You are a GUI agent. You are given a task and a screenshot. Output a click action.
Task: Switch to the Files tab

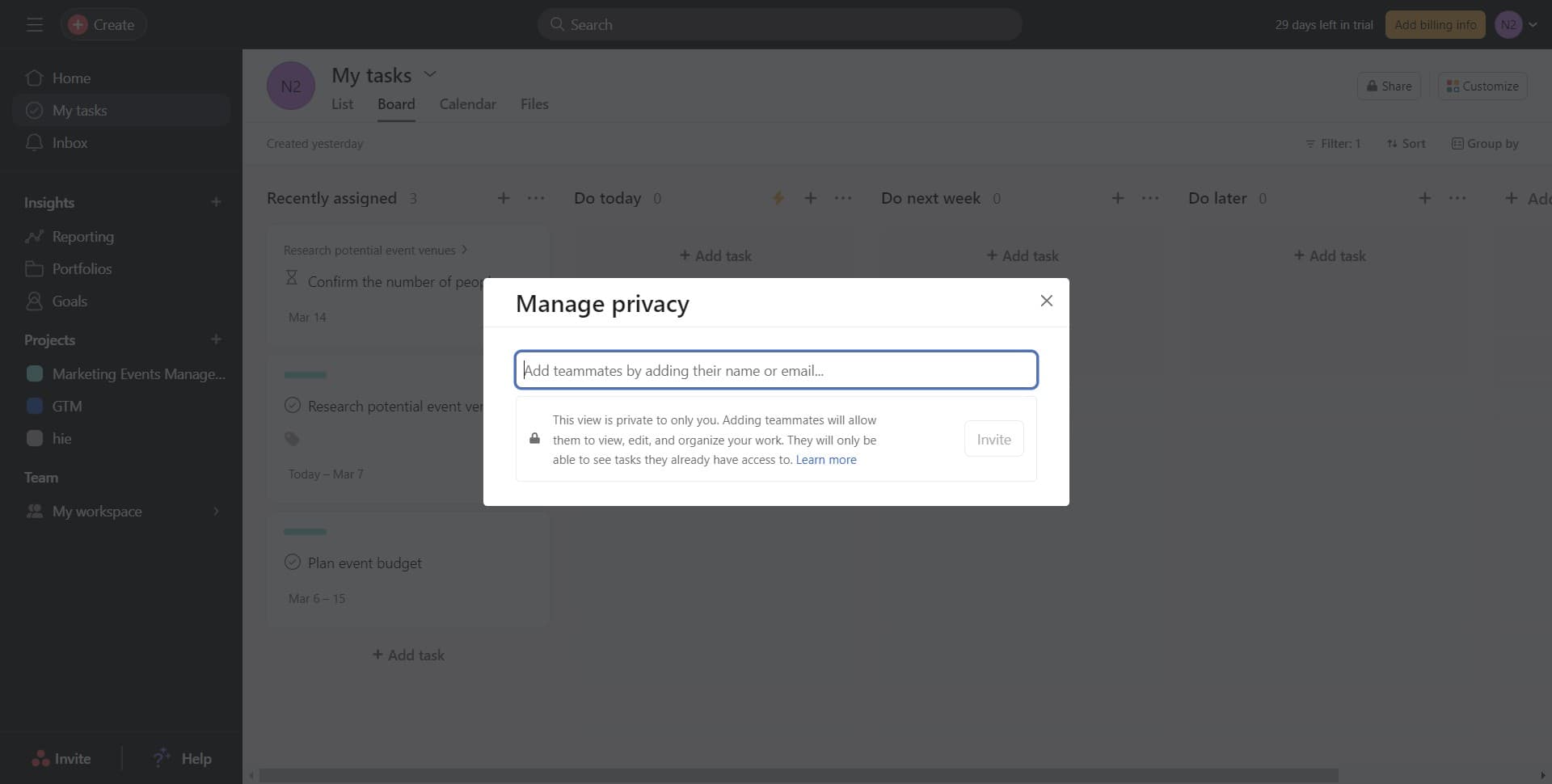tap(533, 103)
